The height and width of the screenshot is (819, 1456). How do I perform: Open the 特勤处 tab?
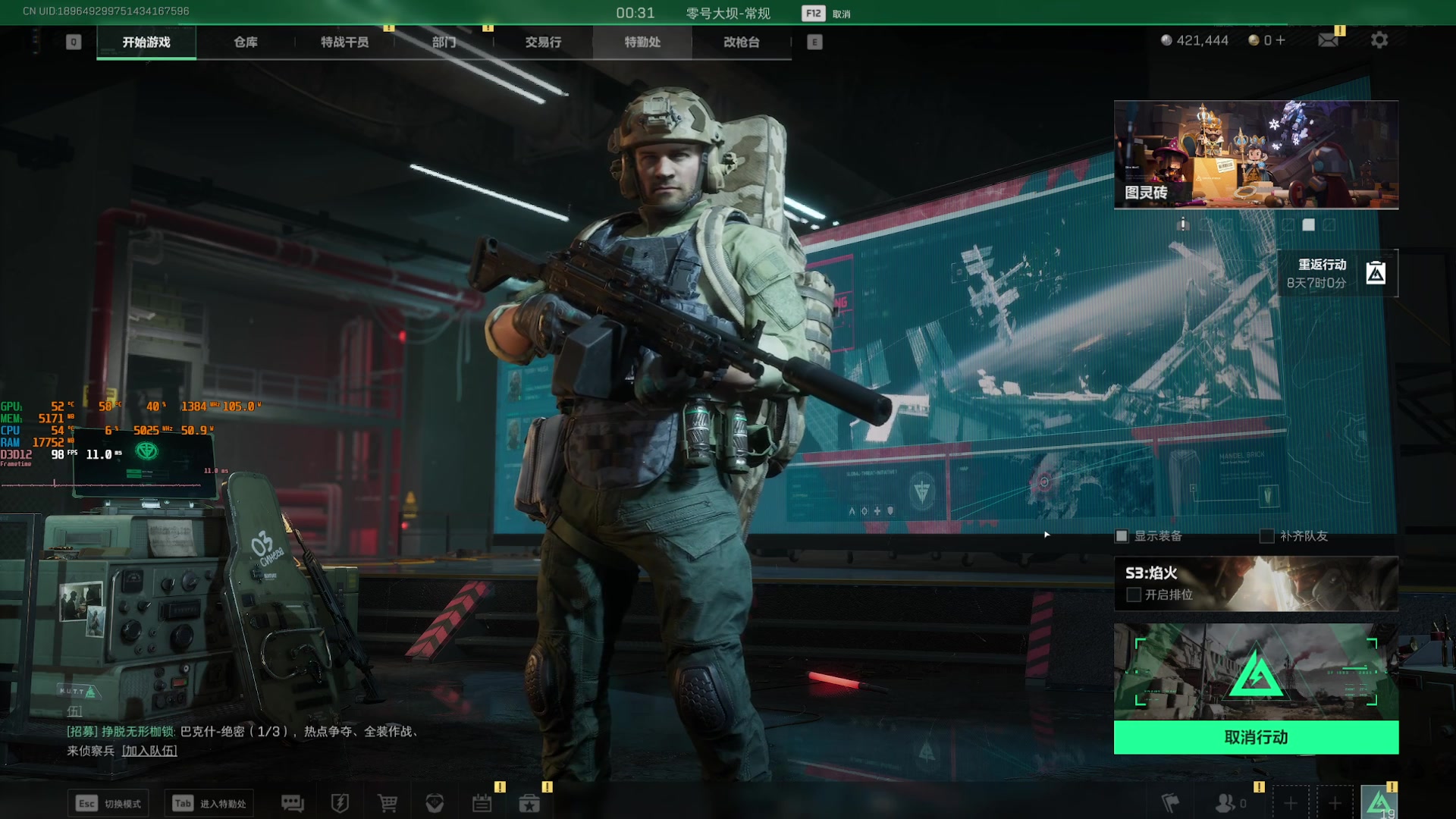click(x=642, y=42)
